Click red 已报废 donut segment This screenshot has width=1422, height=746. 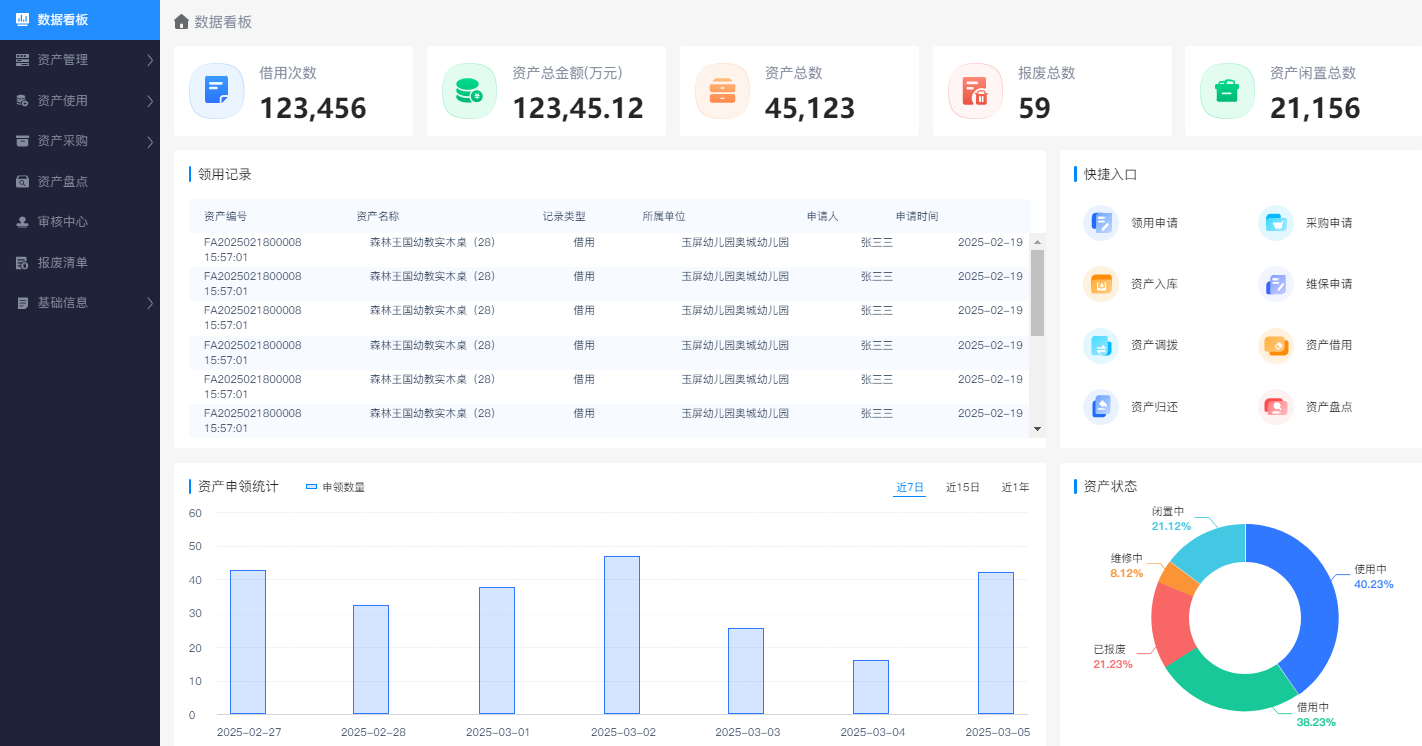pos(1173,622)
